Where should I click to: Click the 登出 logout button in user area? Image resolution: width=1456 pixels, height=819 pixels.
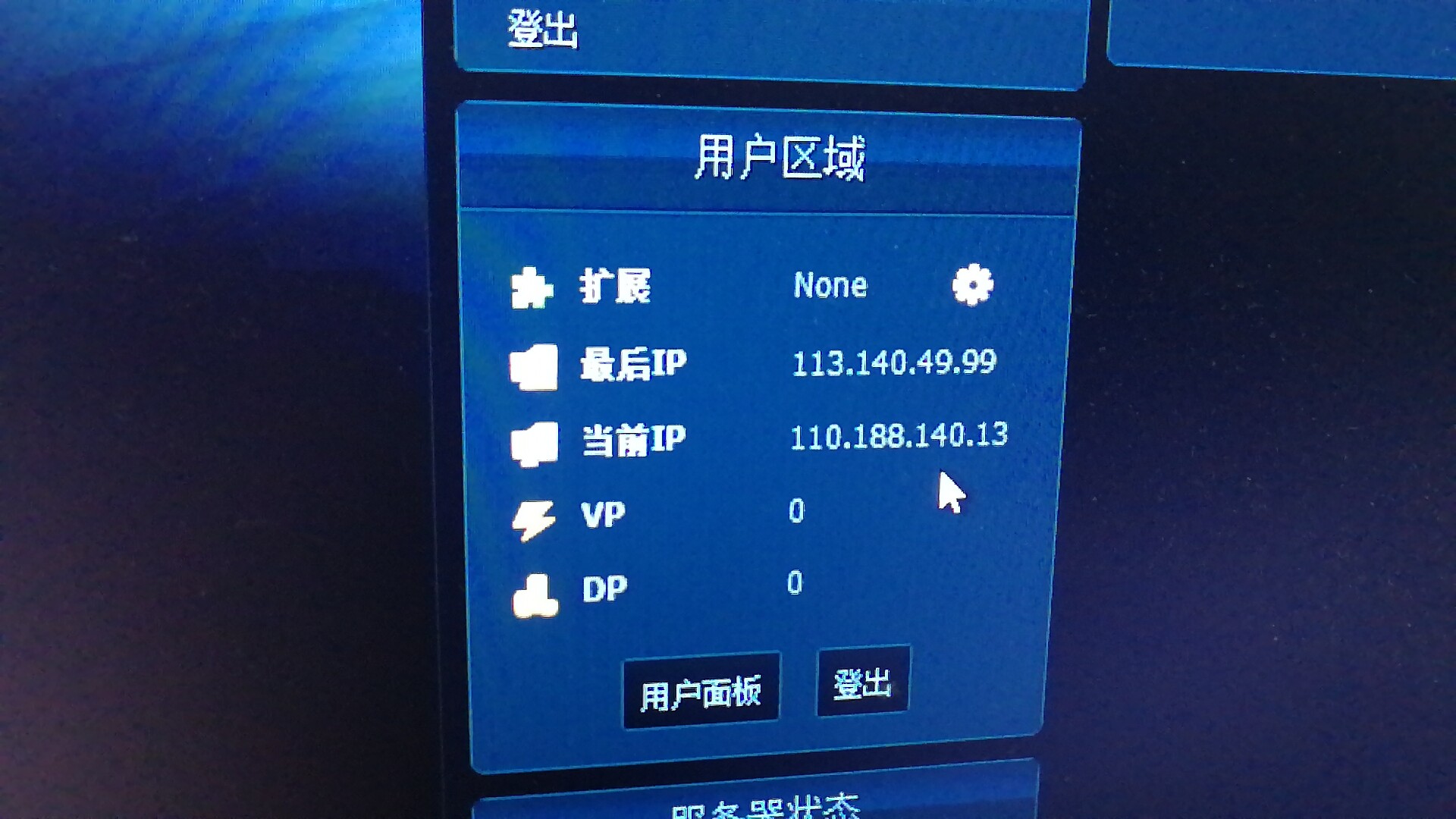point(863,682)
